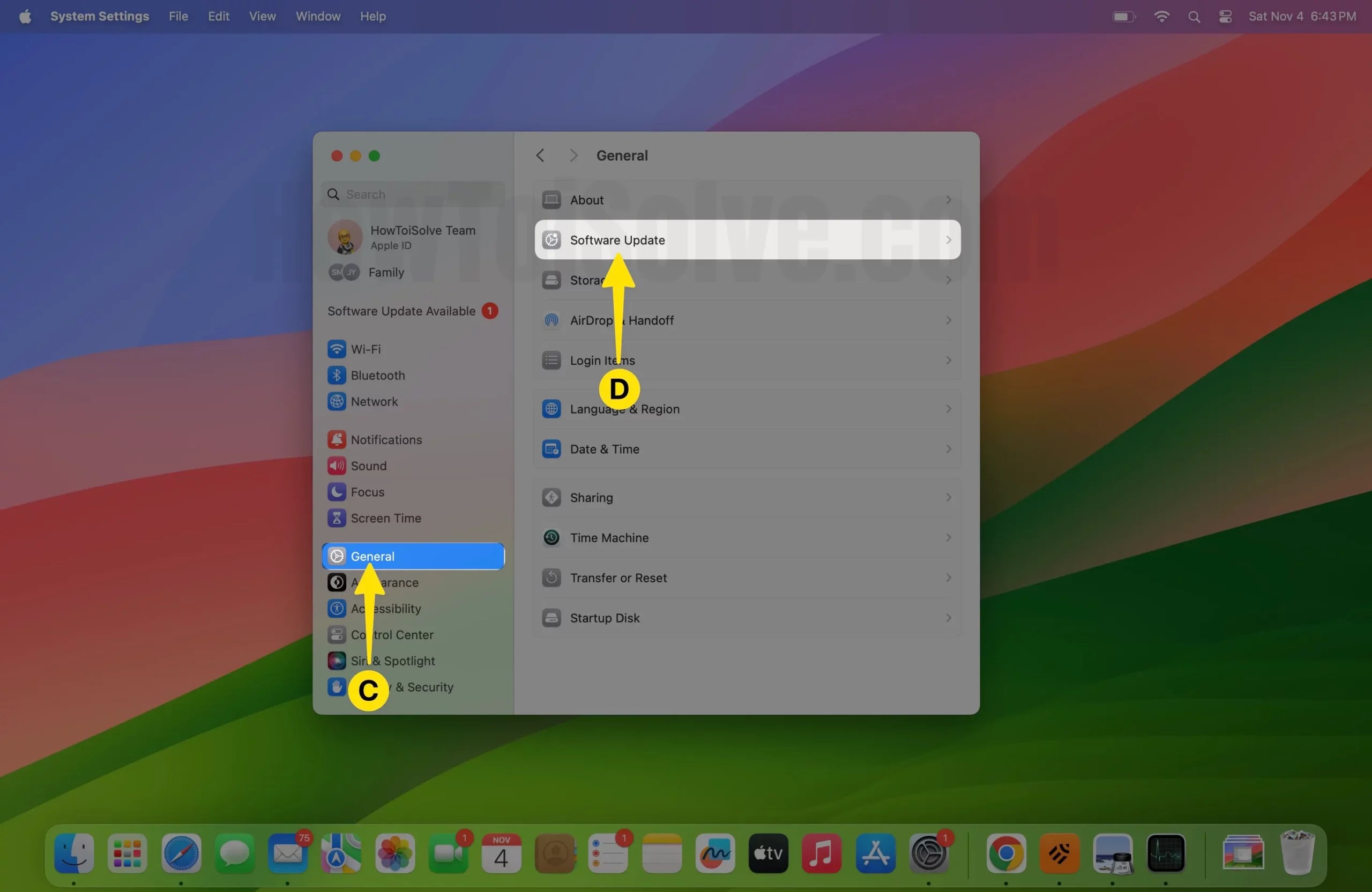
Task: Open the Window menu in the menu bar
Action: click(317, 16)
